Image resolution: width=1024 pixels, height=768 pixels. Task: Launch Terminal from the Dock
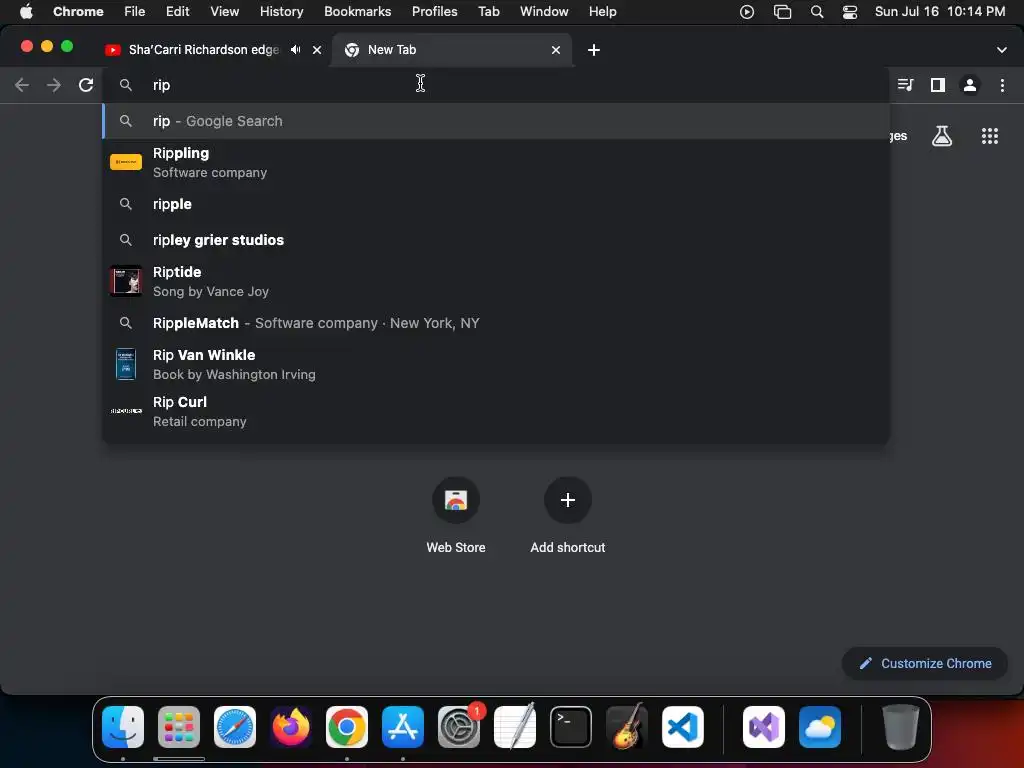571,727
